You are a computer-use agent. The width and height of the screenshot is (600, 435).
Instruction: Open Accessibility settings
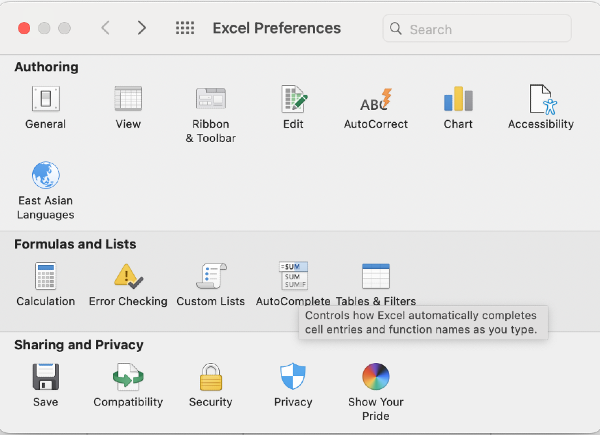coord(541,100)
